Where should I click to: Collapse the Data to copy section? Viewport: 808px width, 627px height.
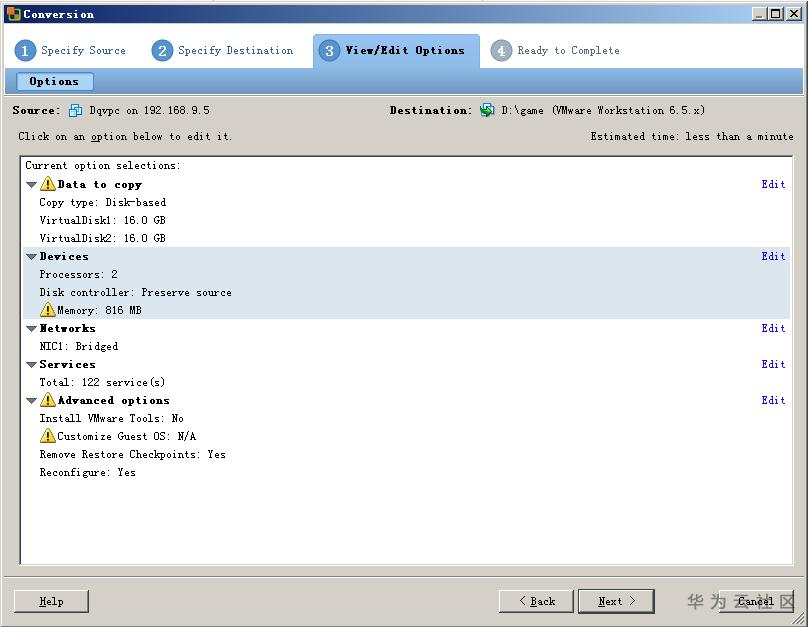(x=31, y=184)
